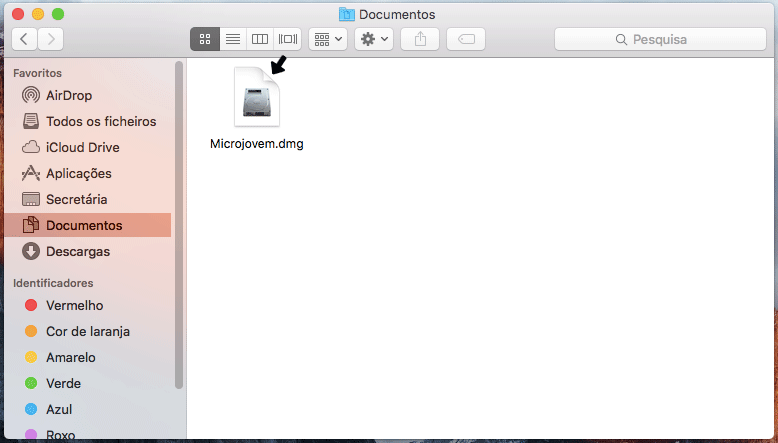Click the Identificadores section header

tap(53, 283)
